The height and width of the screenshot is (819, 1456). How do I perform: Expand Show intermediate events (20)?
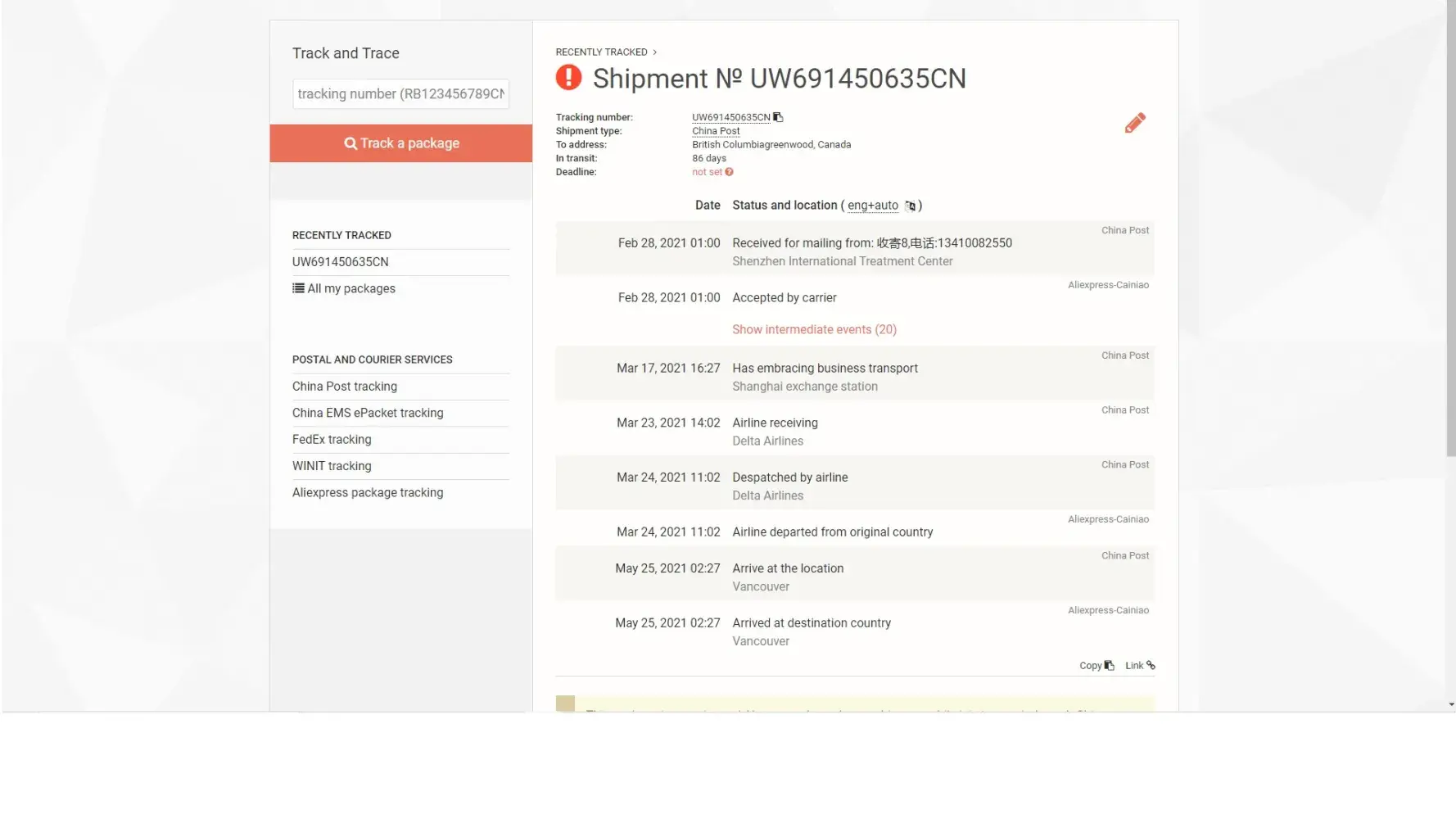(814, 329)
